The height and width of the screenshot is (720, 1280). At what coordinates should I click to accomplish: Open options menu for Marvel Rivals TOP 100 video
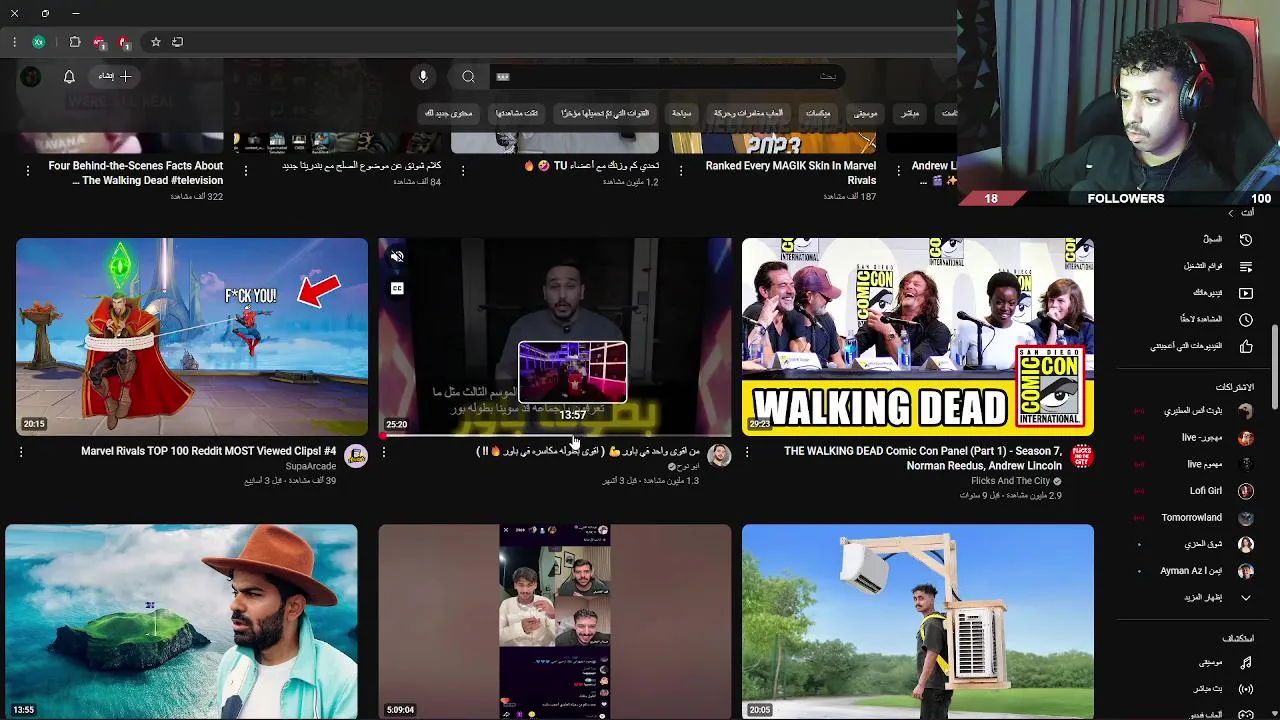click(x=21, y=452)
